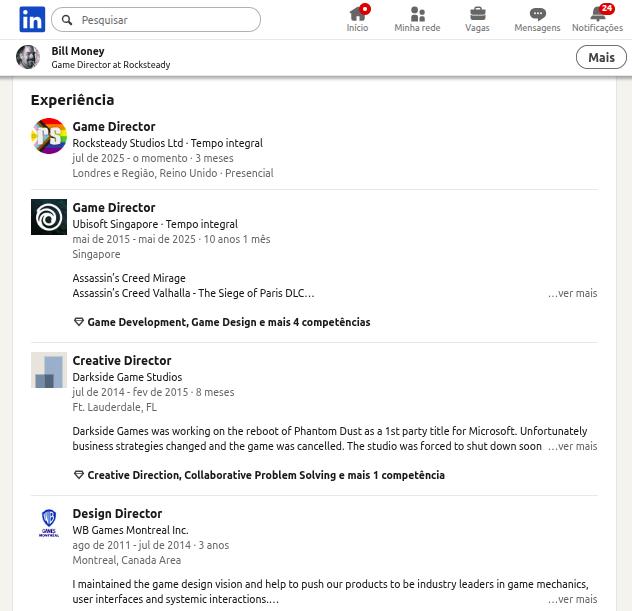Open the Creative Director title
The image size is (632, 611).
click(x=122, y=360)
